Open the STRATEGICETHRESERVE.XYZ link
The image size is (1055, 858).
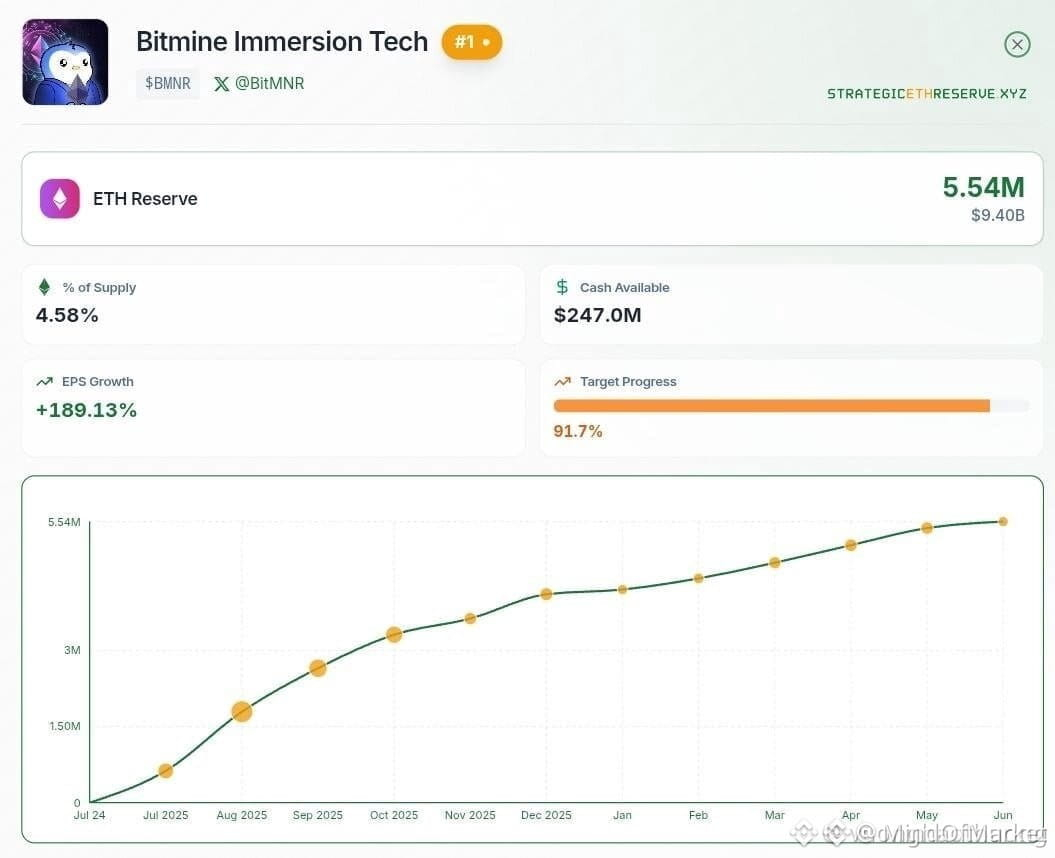[x=926, y=94]
